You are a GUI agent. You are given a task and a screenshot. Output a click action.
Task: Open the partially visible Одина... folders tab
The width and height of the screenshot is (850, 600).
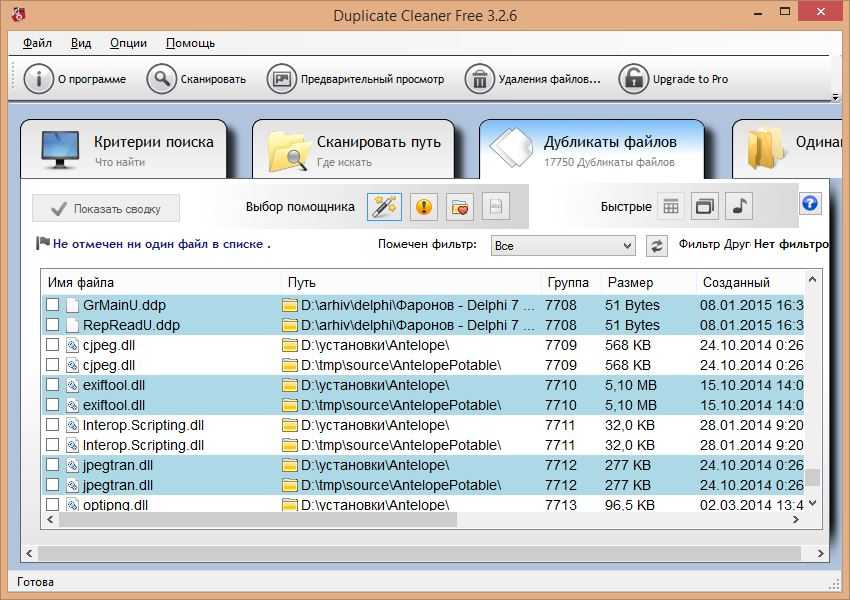click(786, 150)
